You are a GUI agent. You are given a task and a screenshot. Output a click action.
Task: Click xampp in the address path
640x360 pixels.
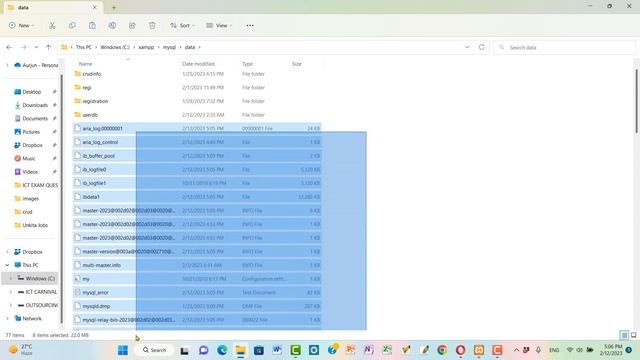[146, 47]
